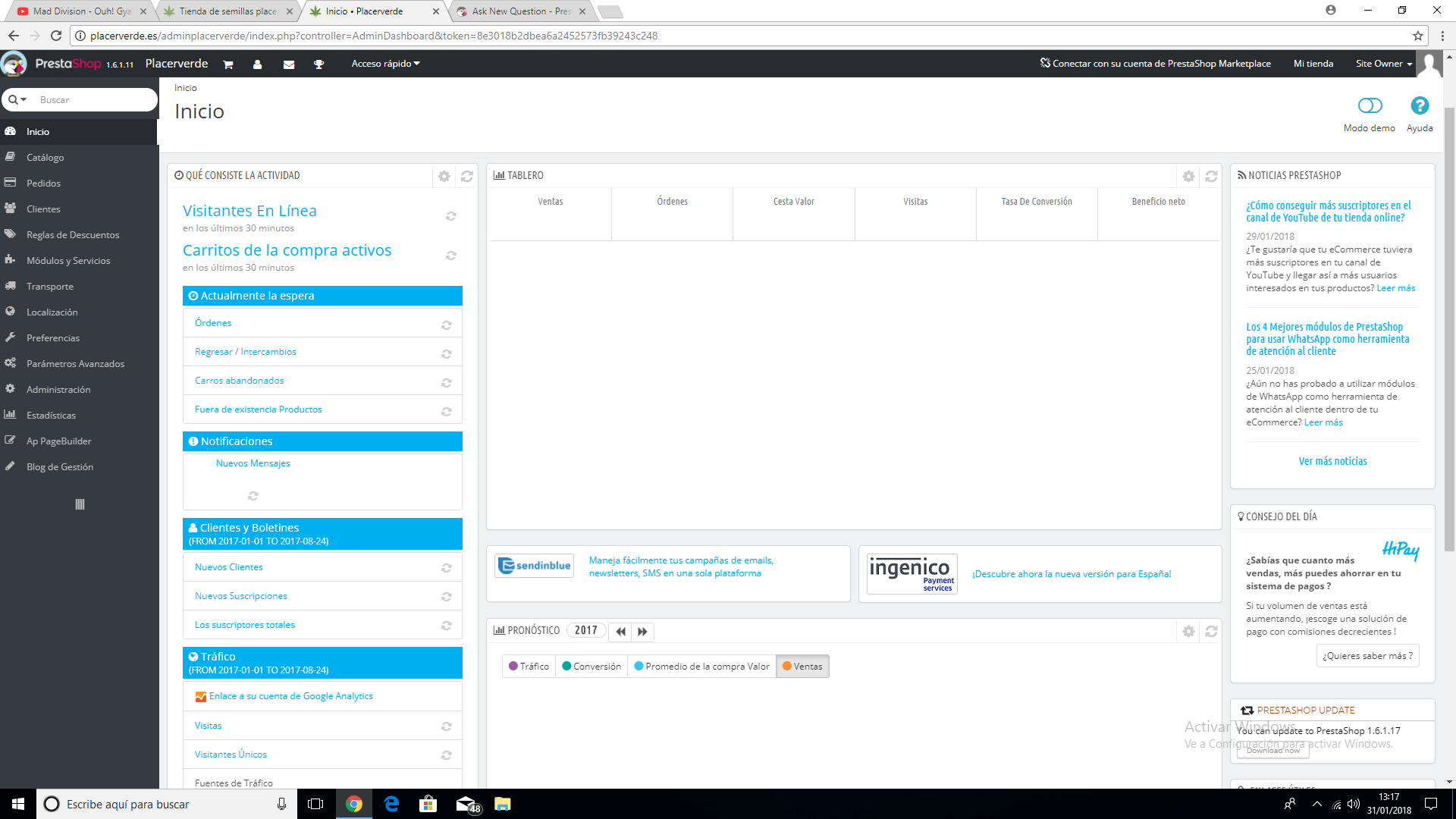Screen dimensions: 1456x819
Task: Open the shopping cart quick icon in header
Action: click(x=227, y=64)
